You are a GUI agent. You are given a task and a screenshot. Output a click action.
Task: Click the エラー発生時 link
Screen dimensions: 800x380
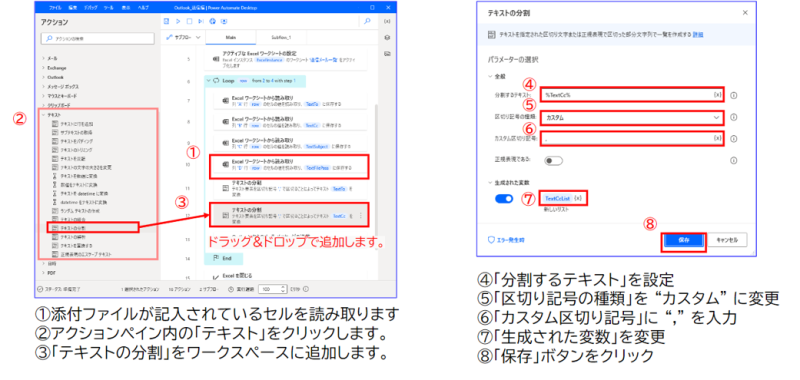(x=506, y=240)
